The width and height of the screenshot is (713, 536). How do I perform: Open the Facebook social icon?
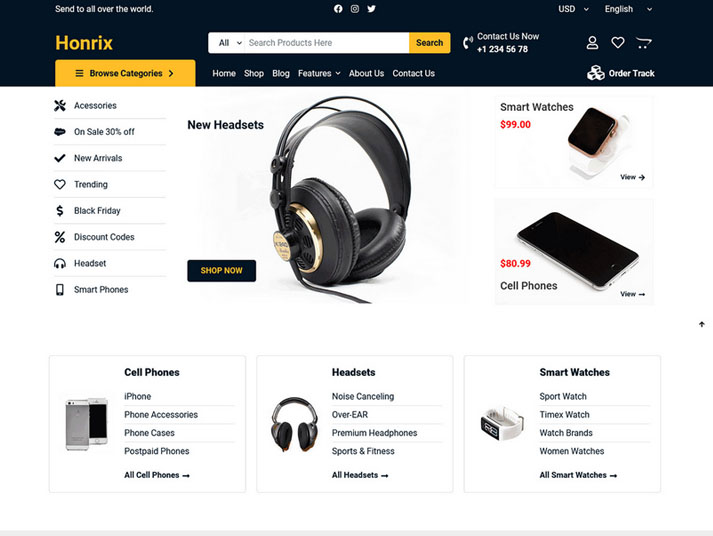pos(338,9)
